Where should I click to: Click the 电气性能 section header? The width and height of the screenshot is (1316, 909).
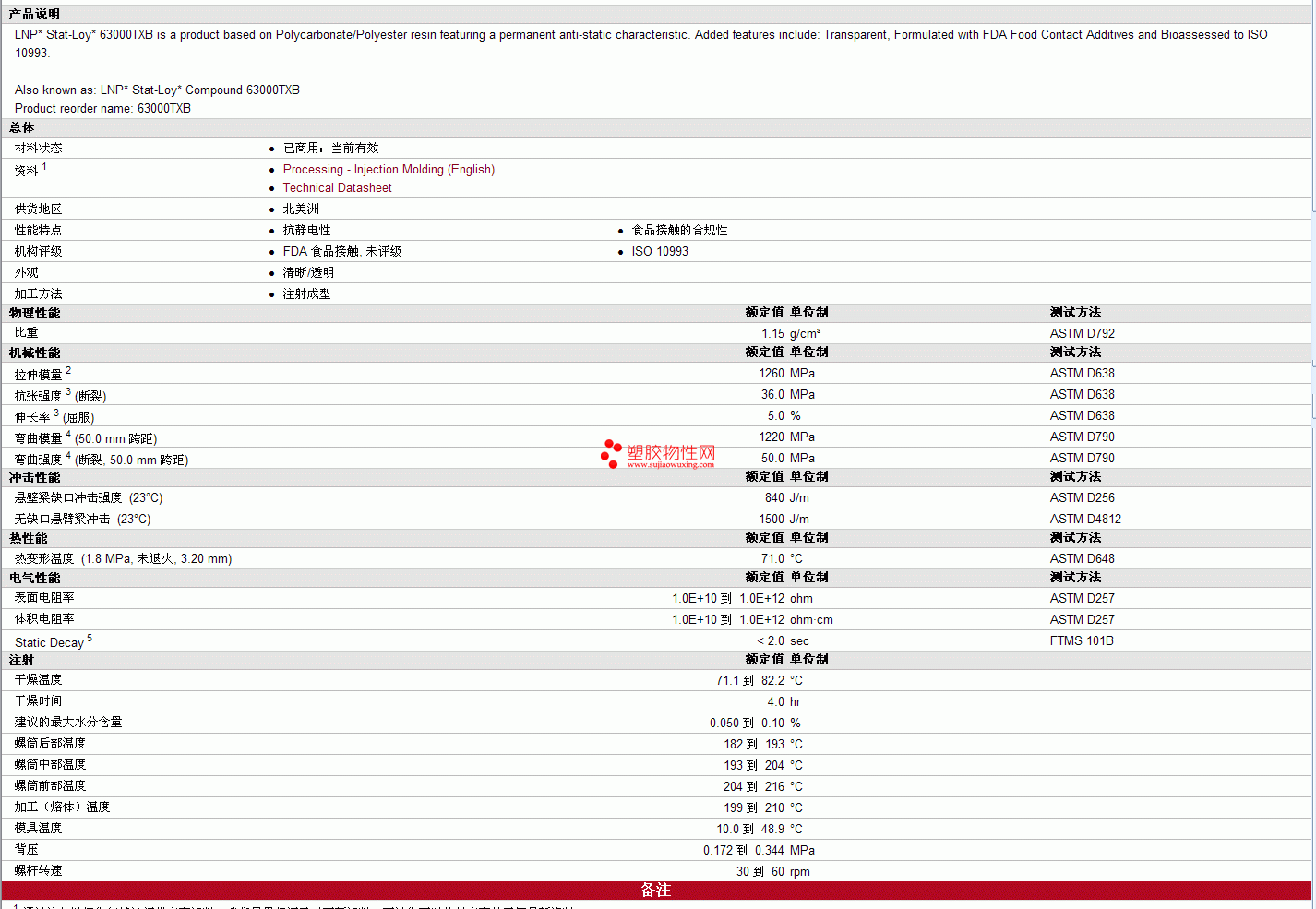pyautogui.click(x=35, y=579)
